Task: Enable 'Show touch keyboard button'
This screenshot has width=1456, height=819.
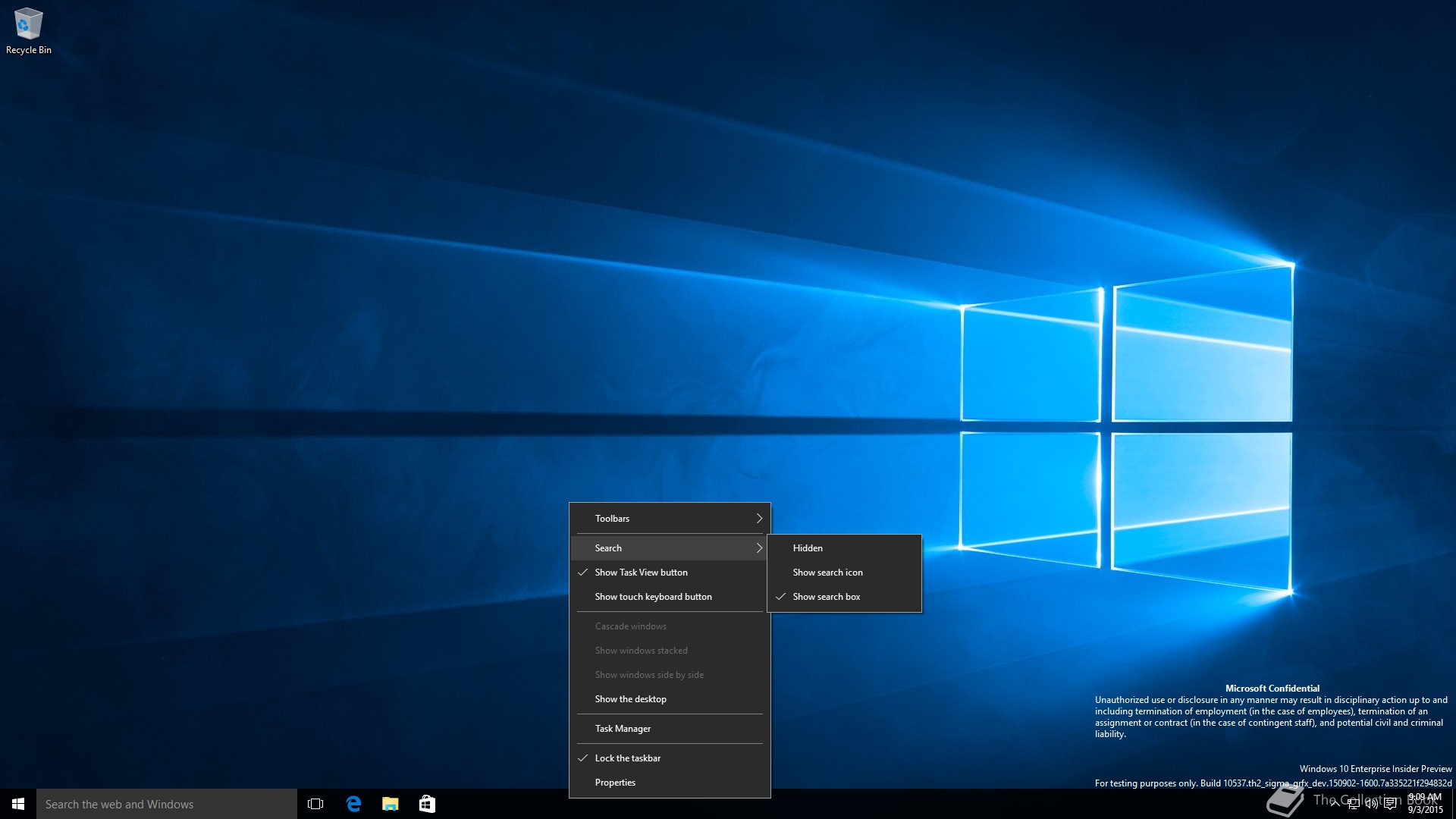Action: 670,597
